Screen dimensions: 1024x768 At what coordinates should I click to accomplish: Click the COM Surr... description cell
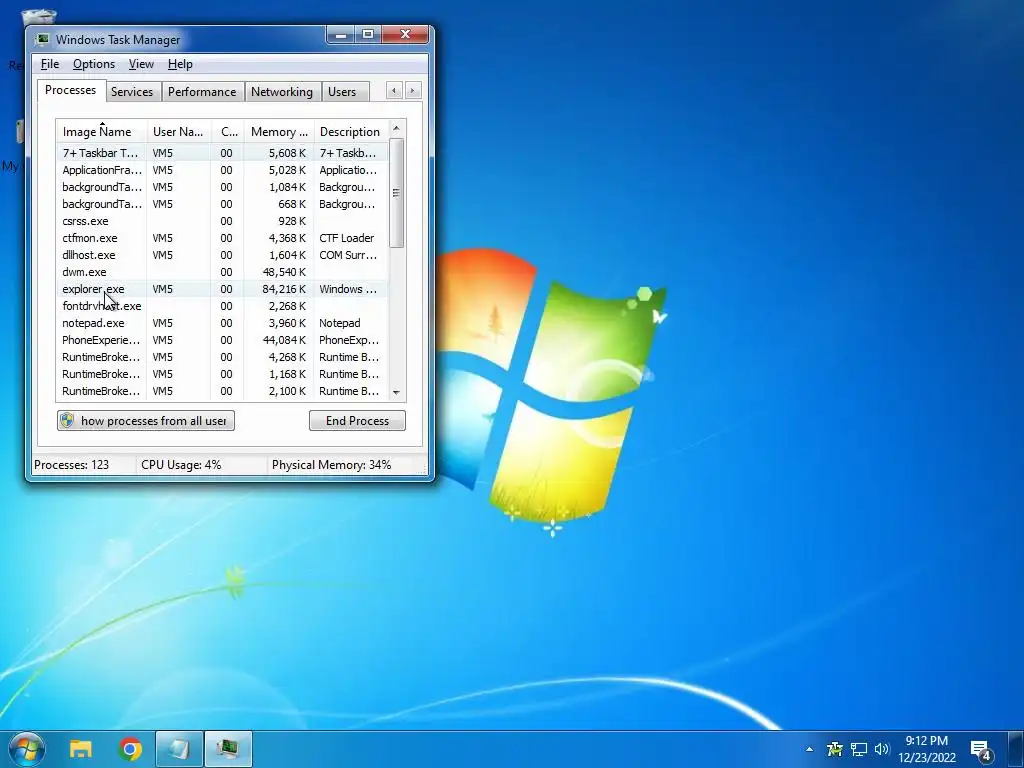click(347, 255)
